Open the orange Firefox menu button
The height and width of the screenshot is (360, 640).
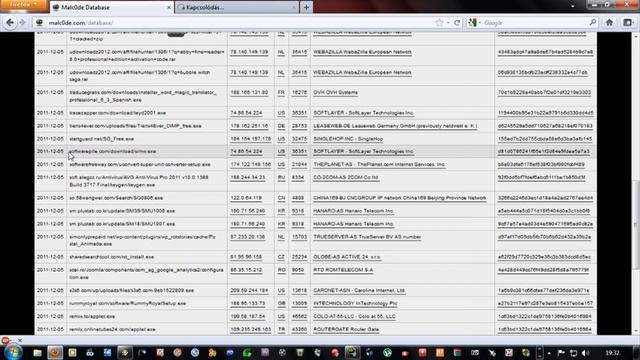[23, 4]
